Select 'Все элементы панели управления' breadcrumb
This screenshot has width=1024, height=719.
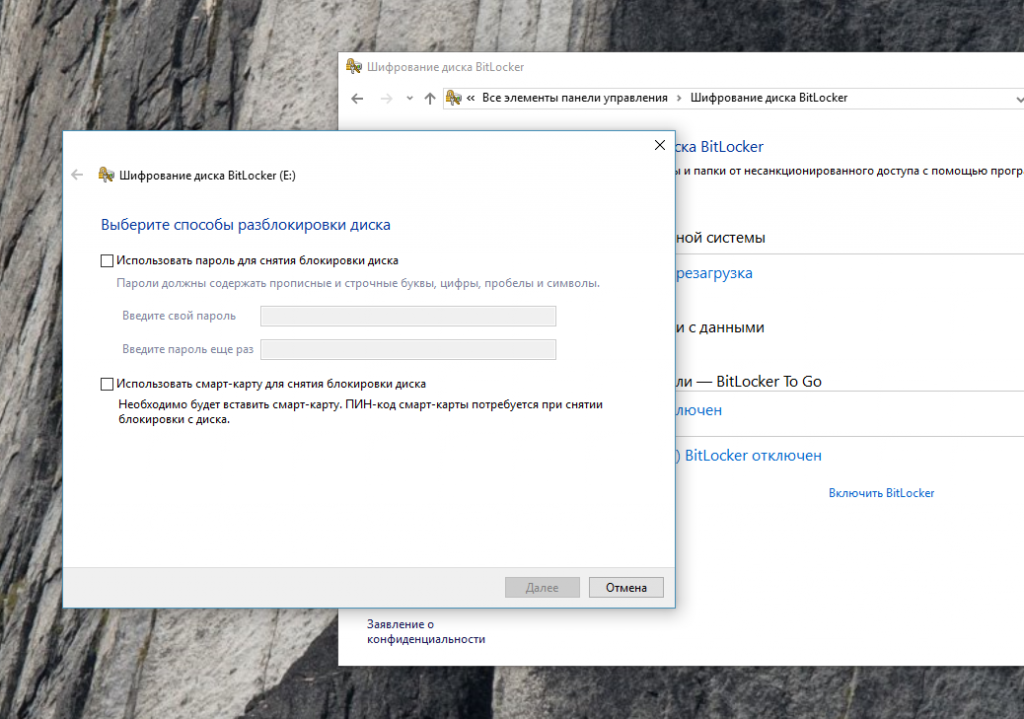575,98
